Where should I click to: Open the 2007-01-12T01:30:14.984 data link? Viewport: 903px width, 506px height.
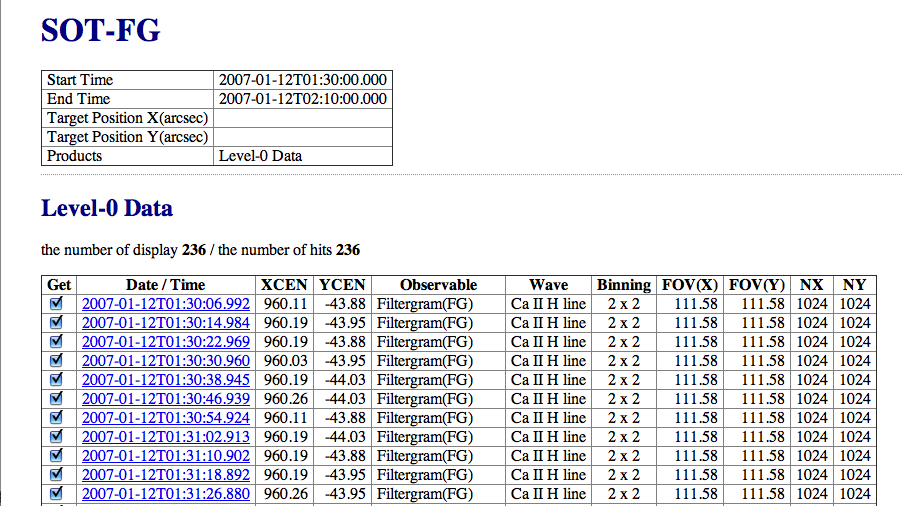tap(165, 323)
